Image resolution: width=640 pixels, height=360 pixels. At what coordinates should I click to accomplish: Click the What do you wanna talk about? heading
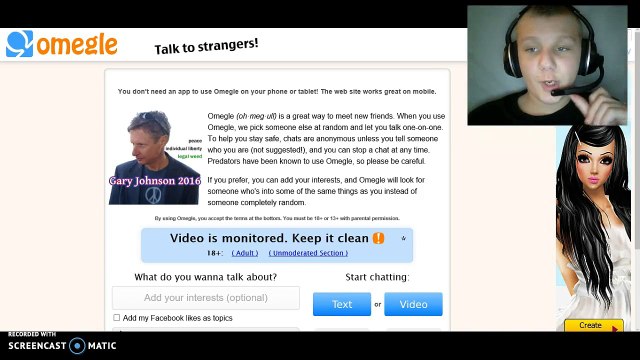pos(206,277)
